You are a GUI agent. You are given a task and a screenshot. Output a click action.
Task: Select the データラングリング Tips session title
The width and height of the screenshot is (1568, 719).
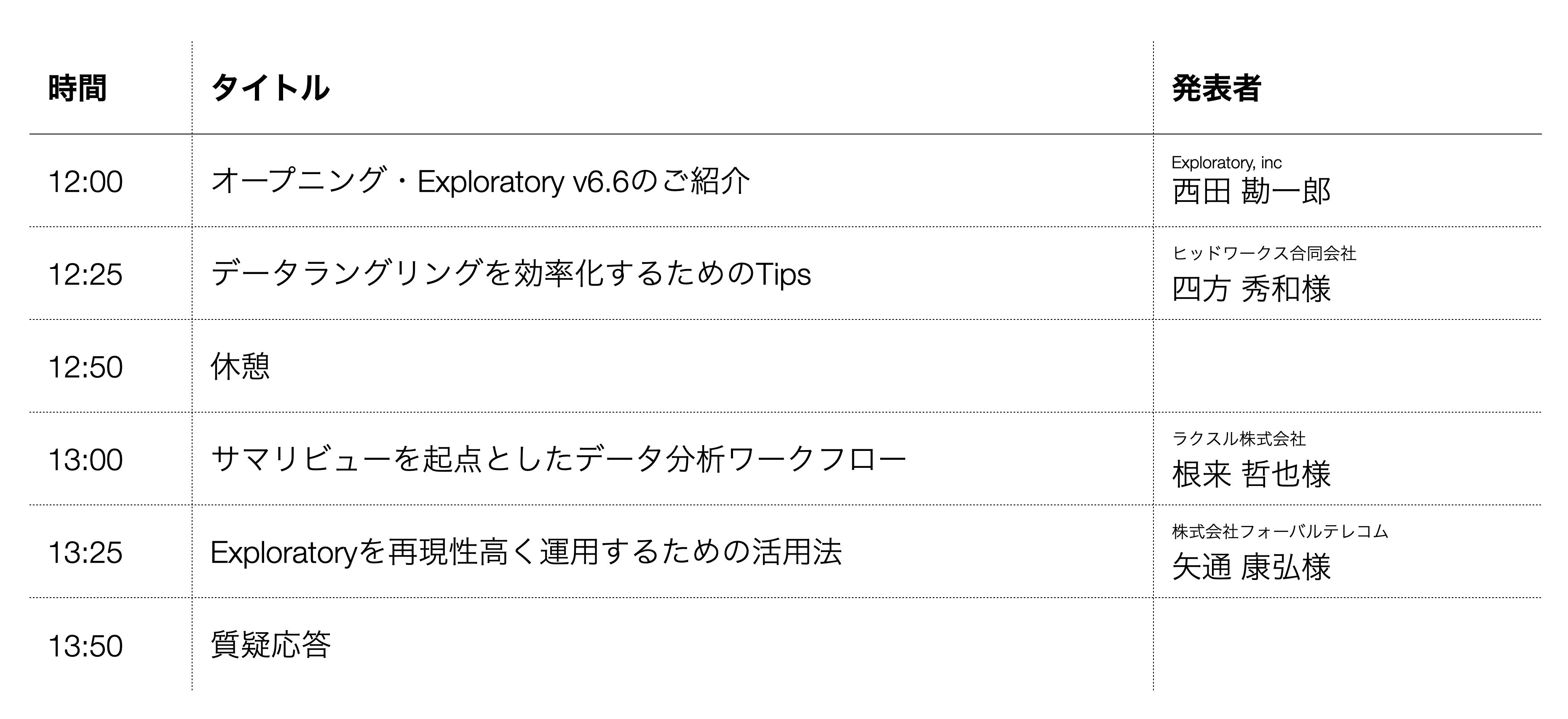(x=510, y=274)
